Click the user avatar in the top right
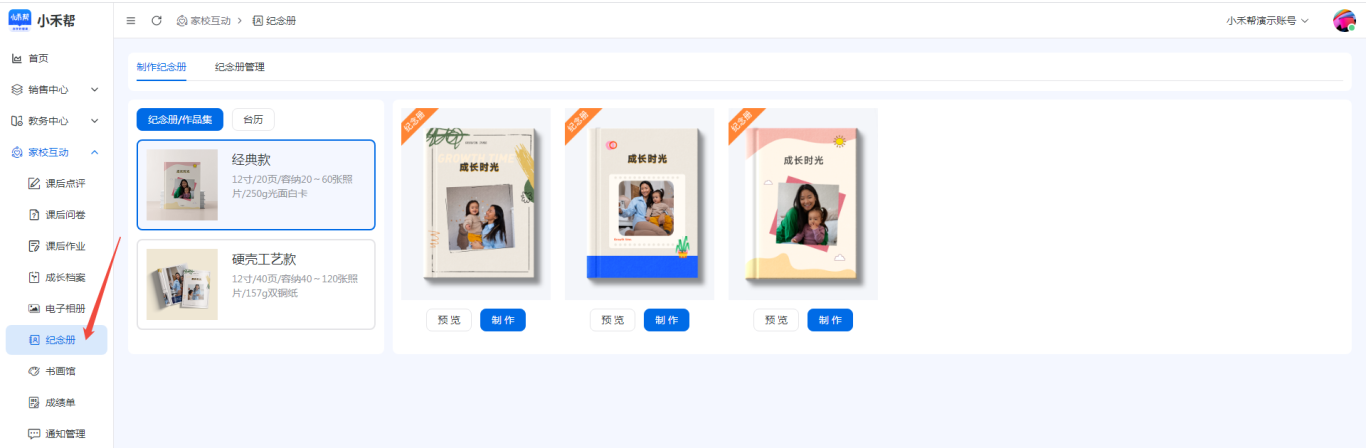1366x448 pixels. point(1344,21)
